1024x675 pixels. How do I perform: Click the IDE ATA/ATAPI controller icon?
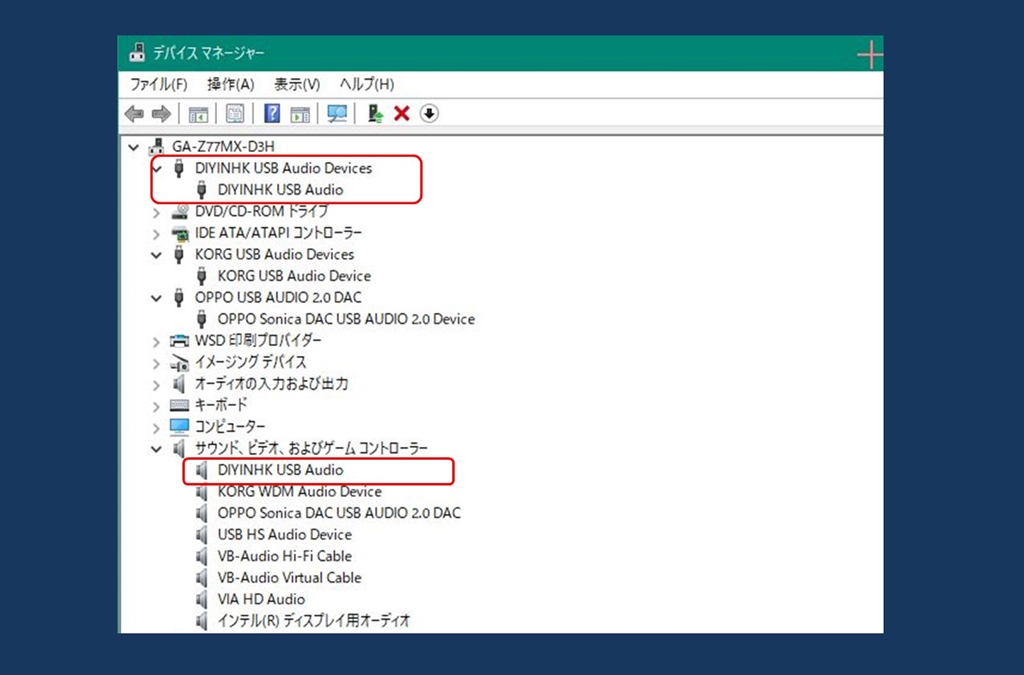[180, 233]
